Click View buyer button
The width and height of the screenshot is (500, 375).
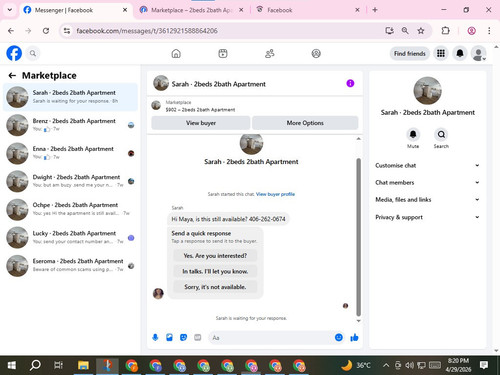click(x=201, y=123)
